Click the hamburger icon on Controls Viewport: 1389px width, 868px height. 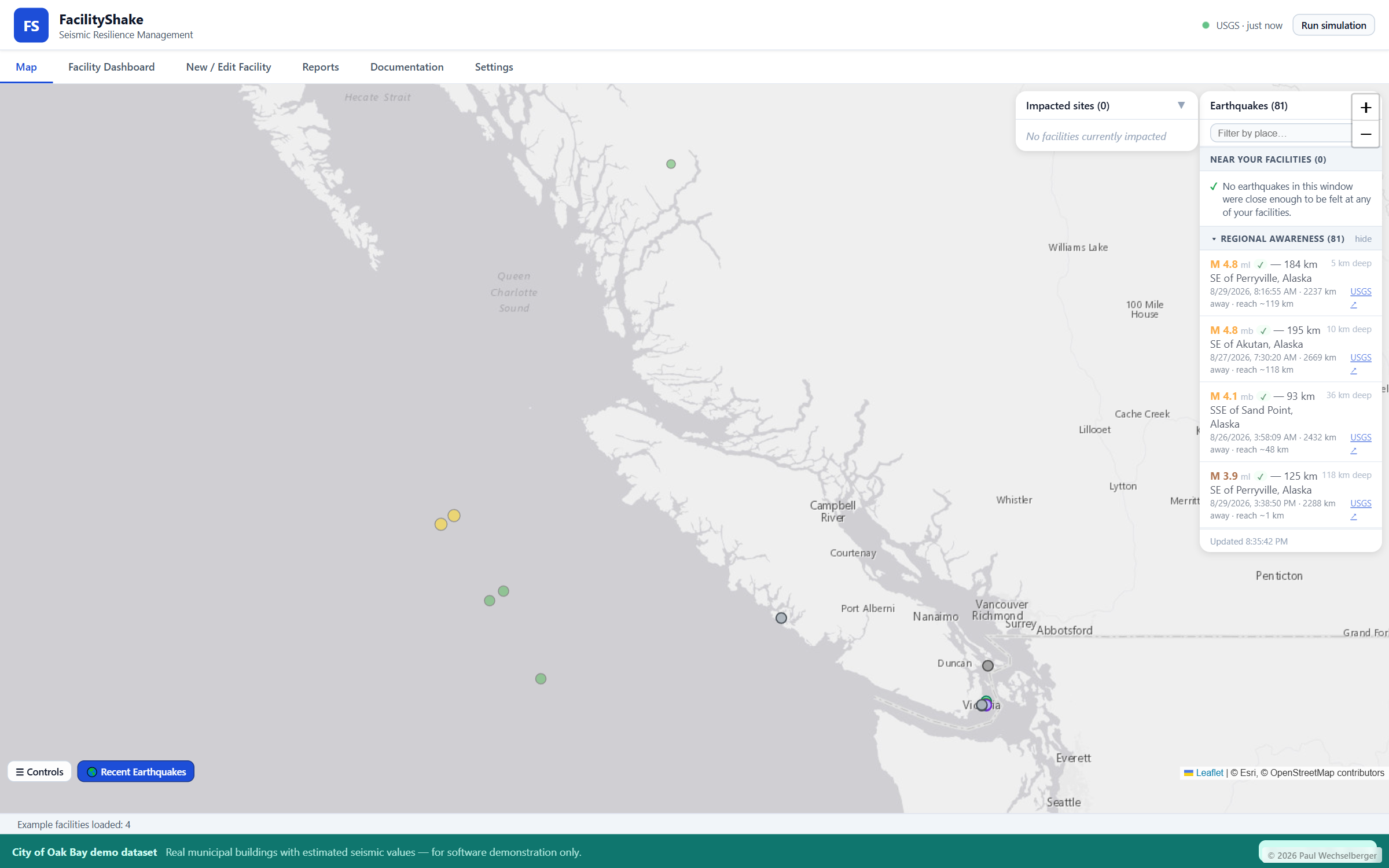click(20, 772)
